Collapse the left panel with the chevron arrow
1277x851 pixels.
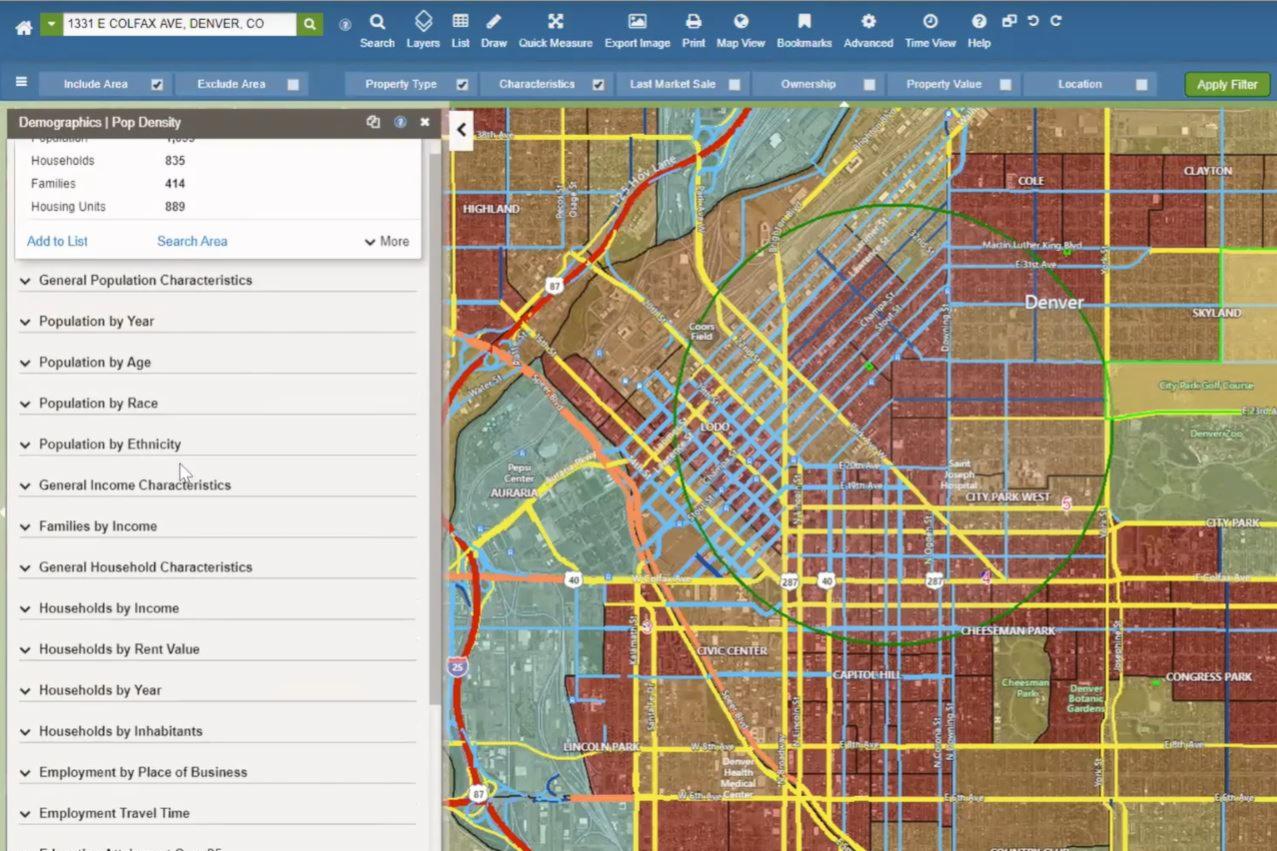460,130
